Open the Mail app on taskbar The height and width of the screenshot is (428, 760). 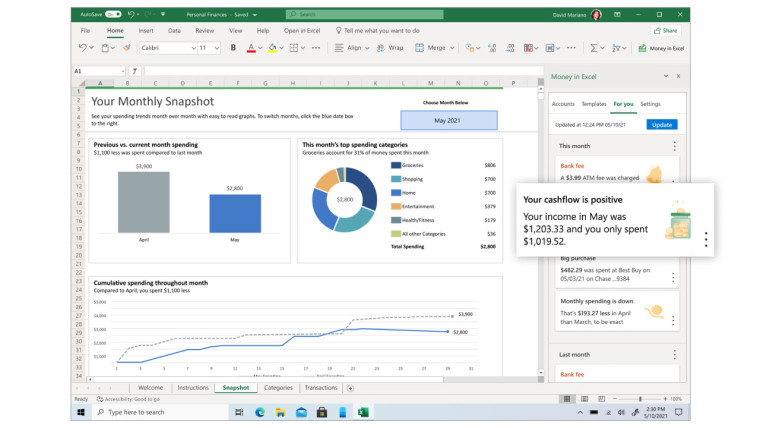click(301, 412)
